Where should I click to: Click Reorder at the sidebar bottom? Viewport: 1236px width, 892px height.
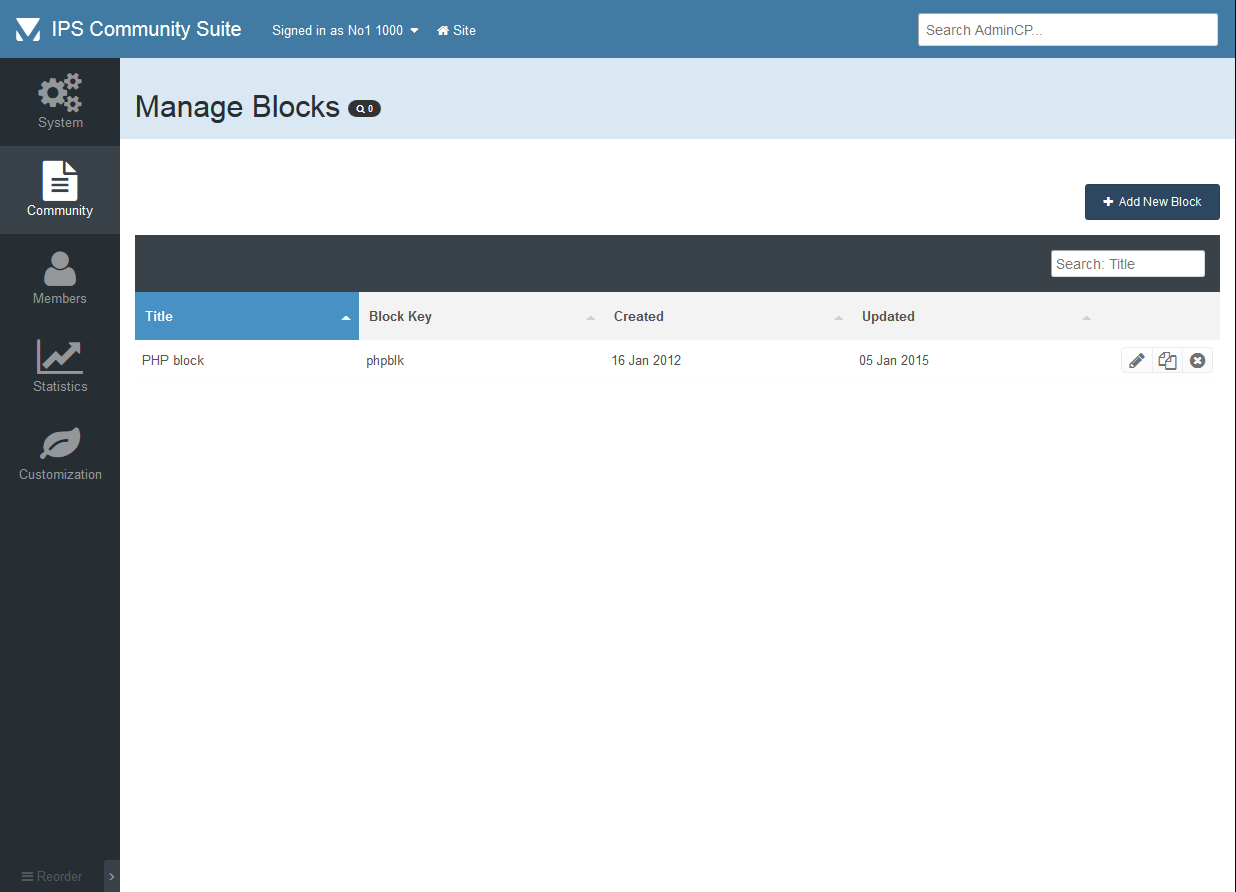[x=52, y=876]
